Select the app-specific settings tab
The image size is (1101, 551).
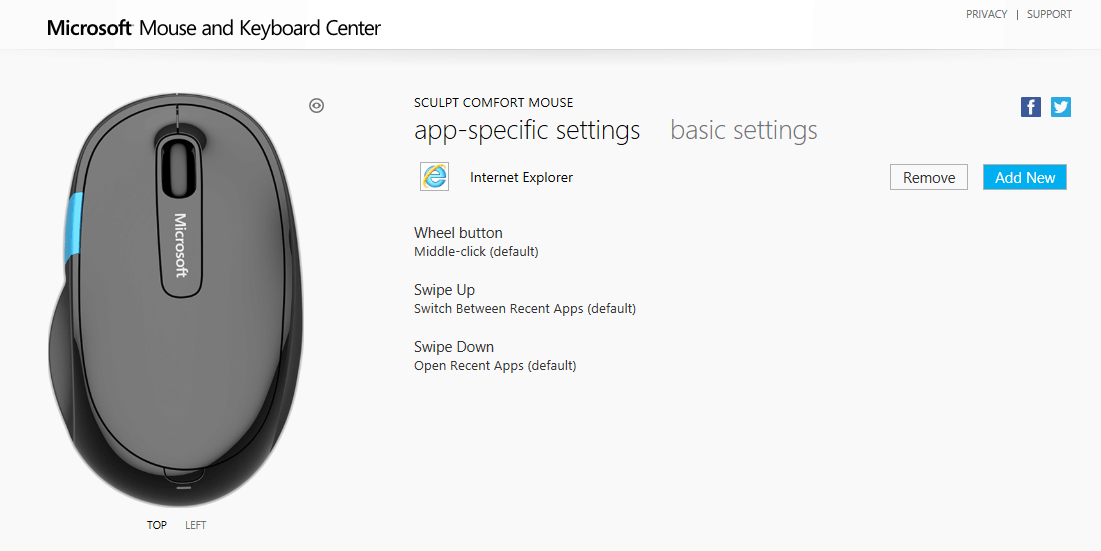point(527,131)
